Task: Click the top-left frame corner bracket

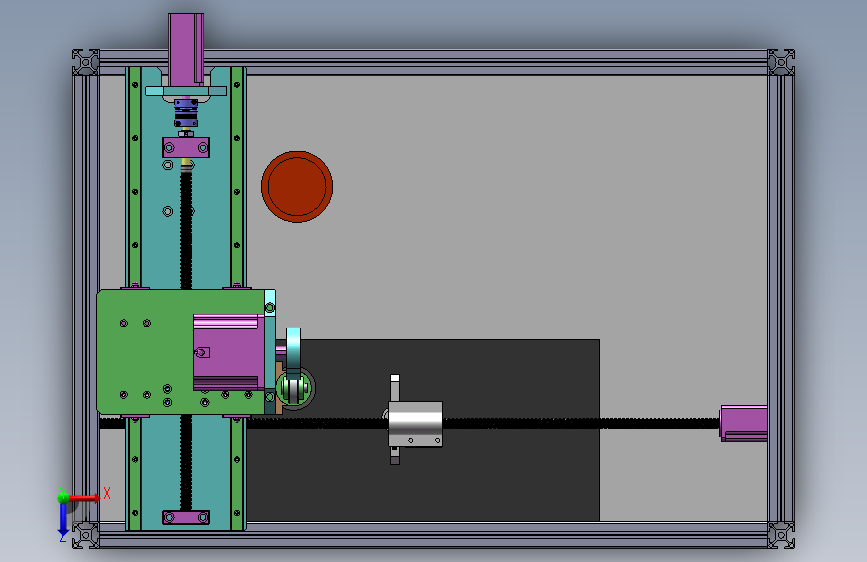Action: [x=86, y=62]
